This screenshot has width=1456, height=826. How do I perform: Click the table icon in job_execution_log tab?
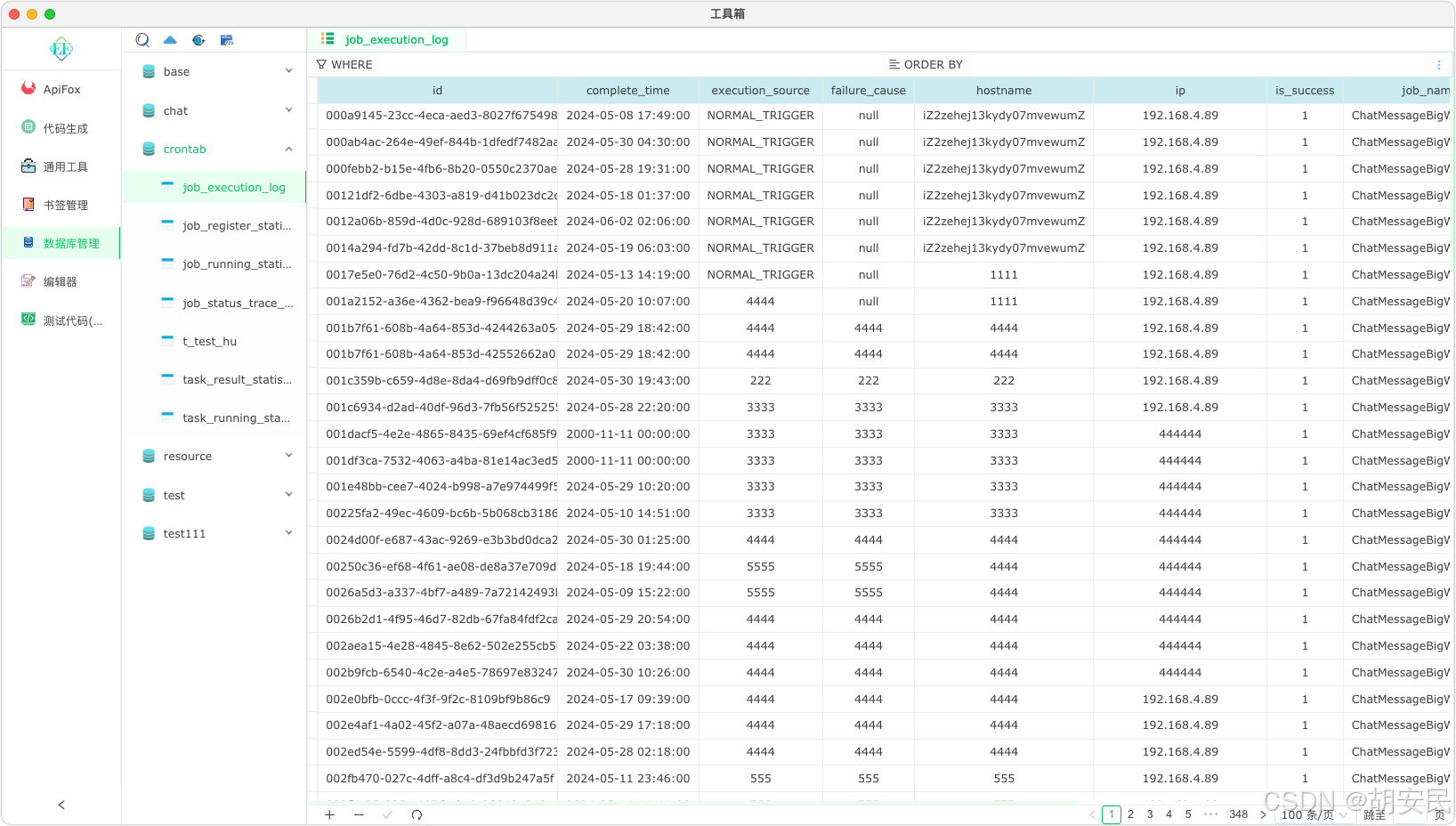tap(328, 39)
